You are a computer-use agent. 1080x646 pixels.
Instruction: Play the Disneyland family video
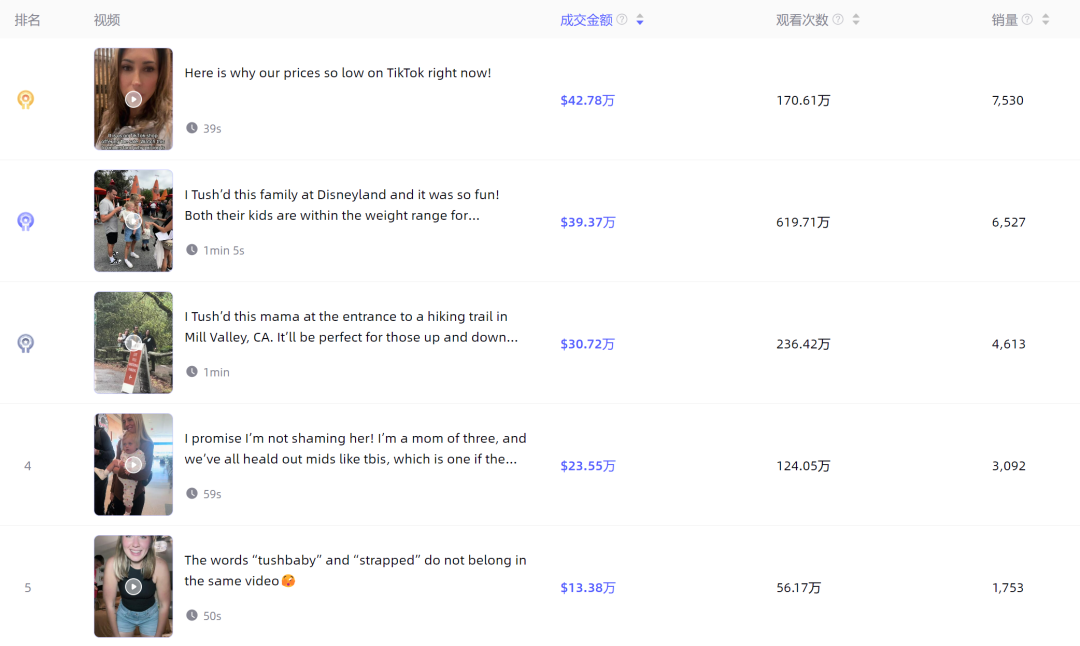pos(133,221)
